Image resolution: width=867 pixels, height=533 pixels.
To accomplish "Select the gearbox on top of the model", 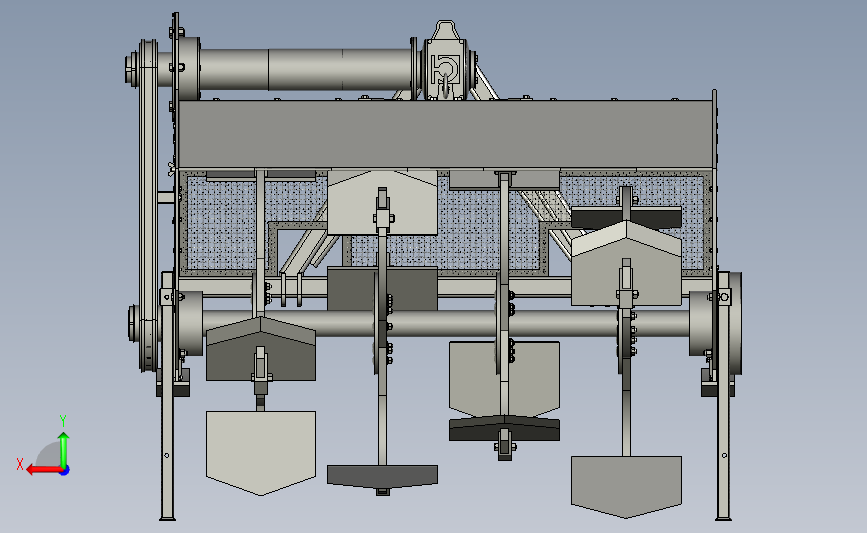I will (x=446, y=62).
